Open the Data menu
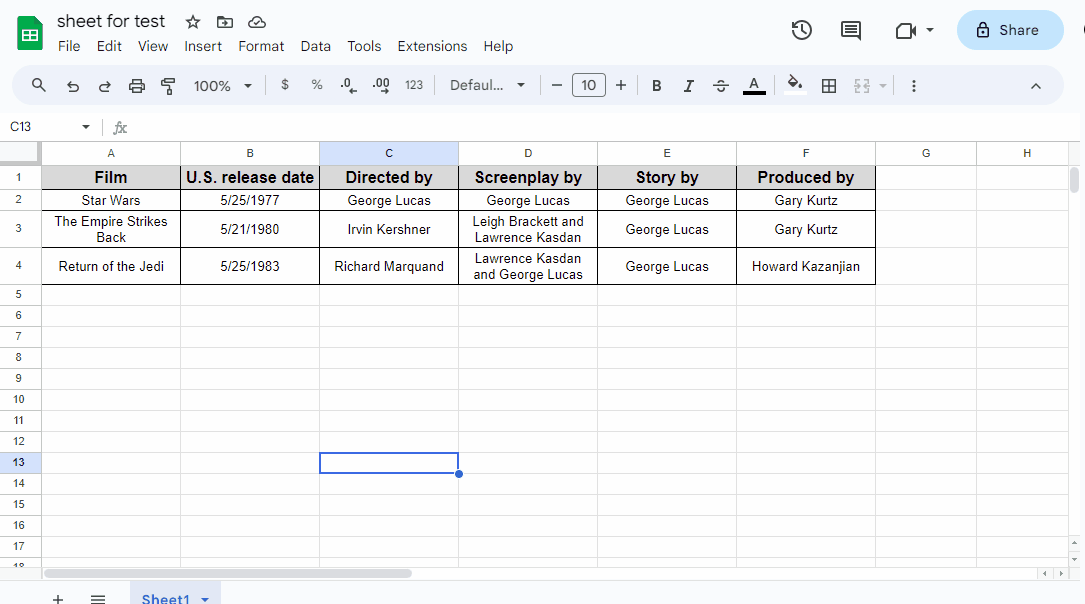1085x604 pixels. click(316, 46)
